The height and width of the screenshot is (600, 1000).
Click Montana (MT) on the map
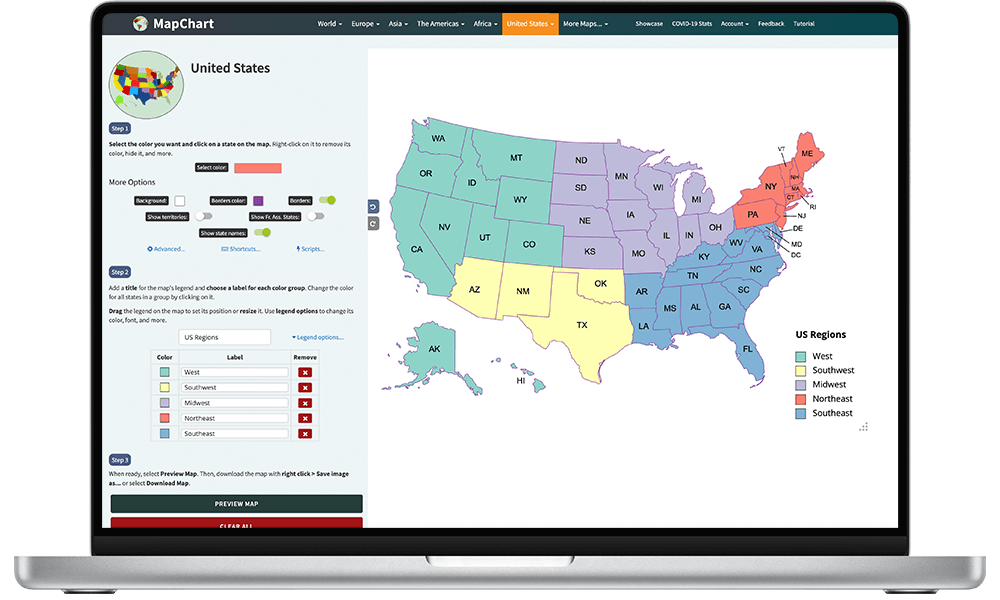click(x=516, y=158)
